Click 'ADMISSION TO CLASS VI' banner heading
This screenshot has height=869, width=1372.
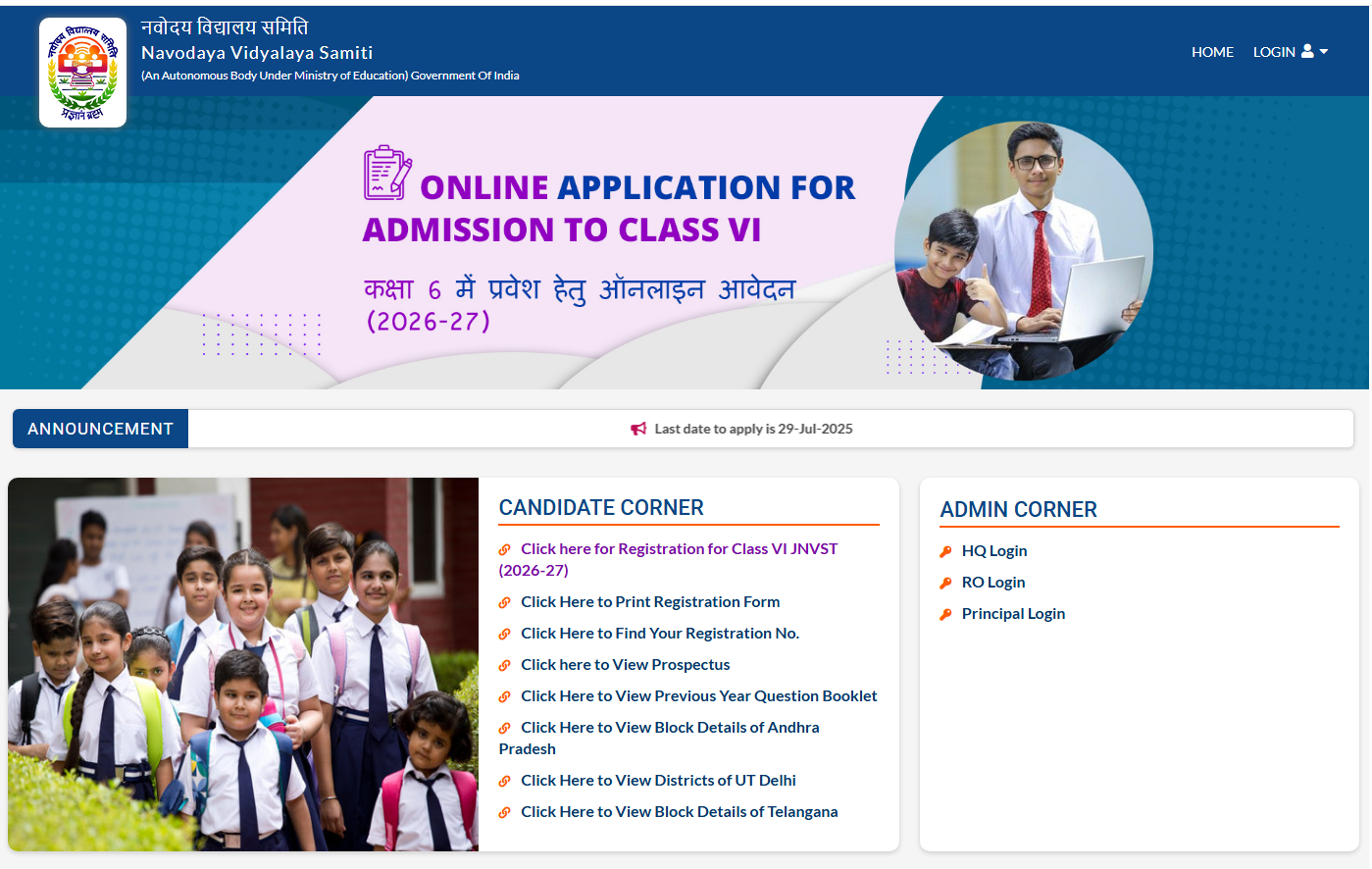562,230
